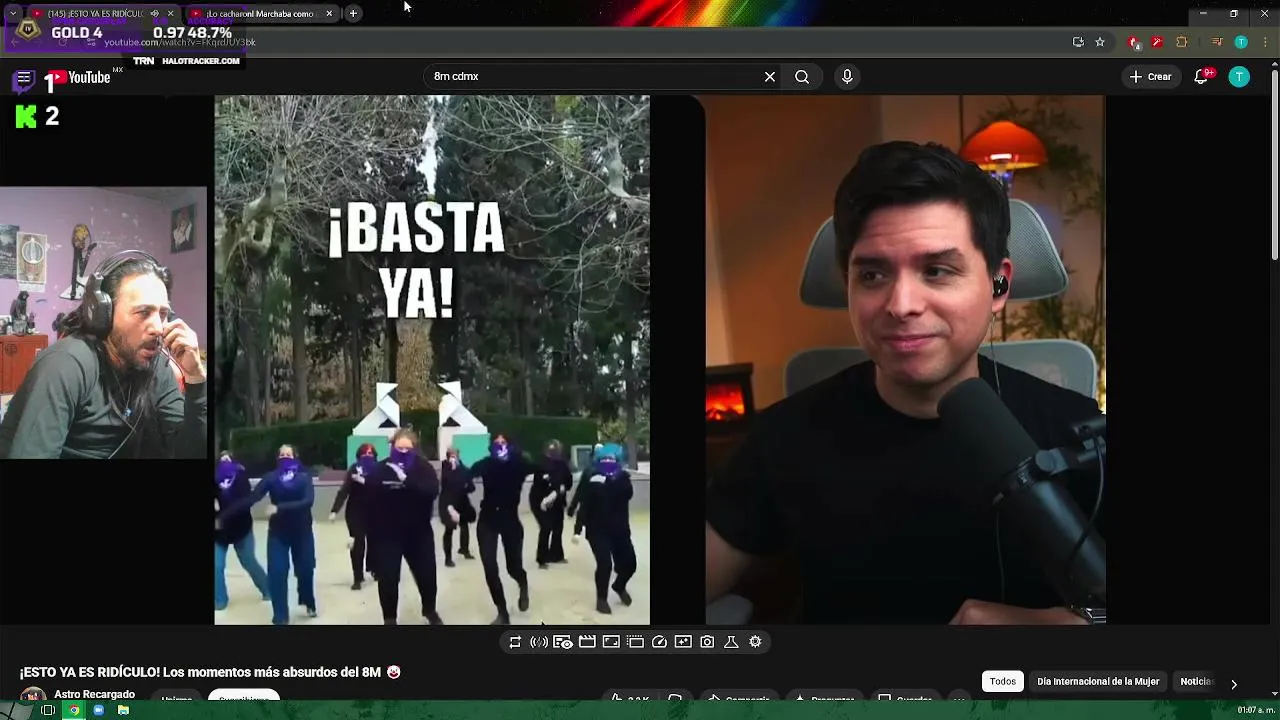Image resolution: width=1280 pixels, height=720 pixels.
Task: Click the video filters sparkle icon
Action: (x=683, y=642)
